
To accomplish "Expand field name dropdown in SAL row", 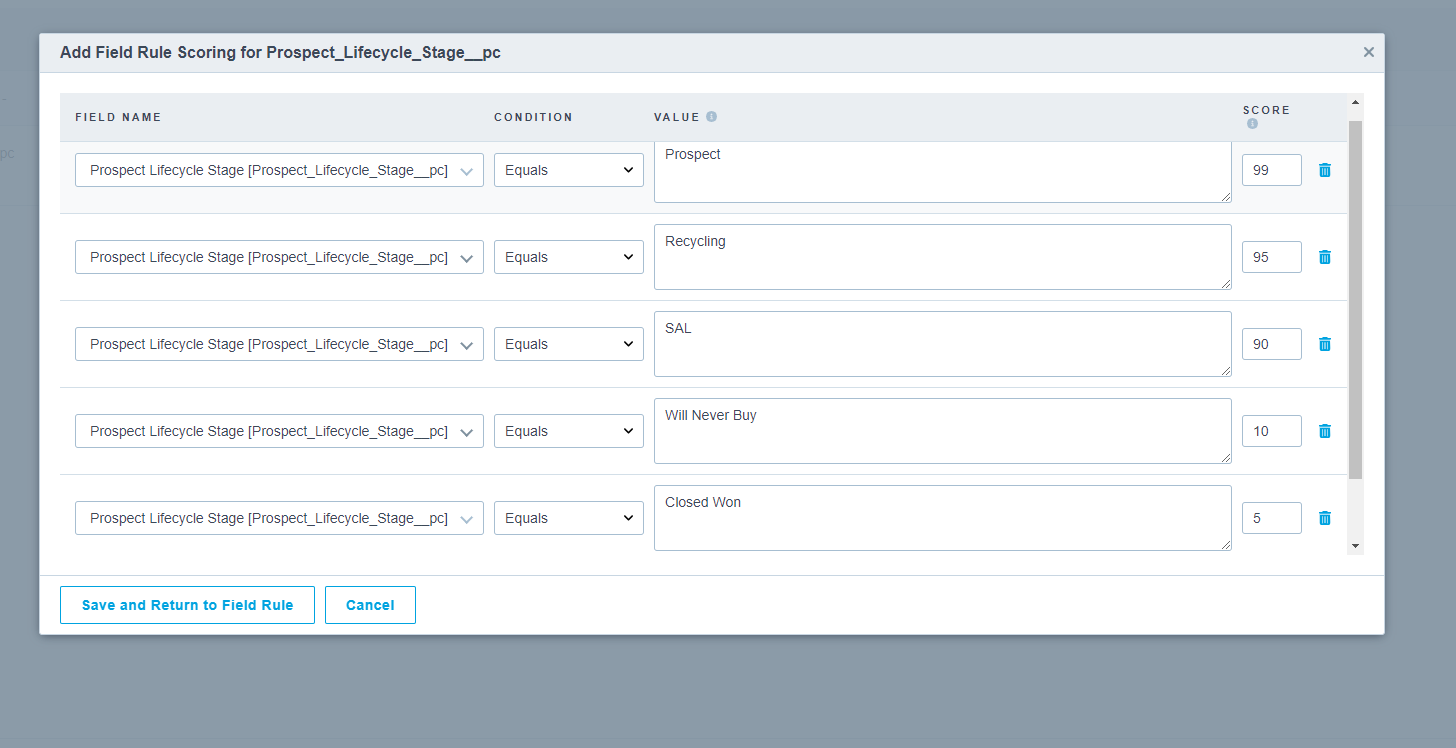I will (x=279, y=344).
